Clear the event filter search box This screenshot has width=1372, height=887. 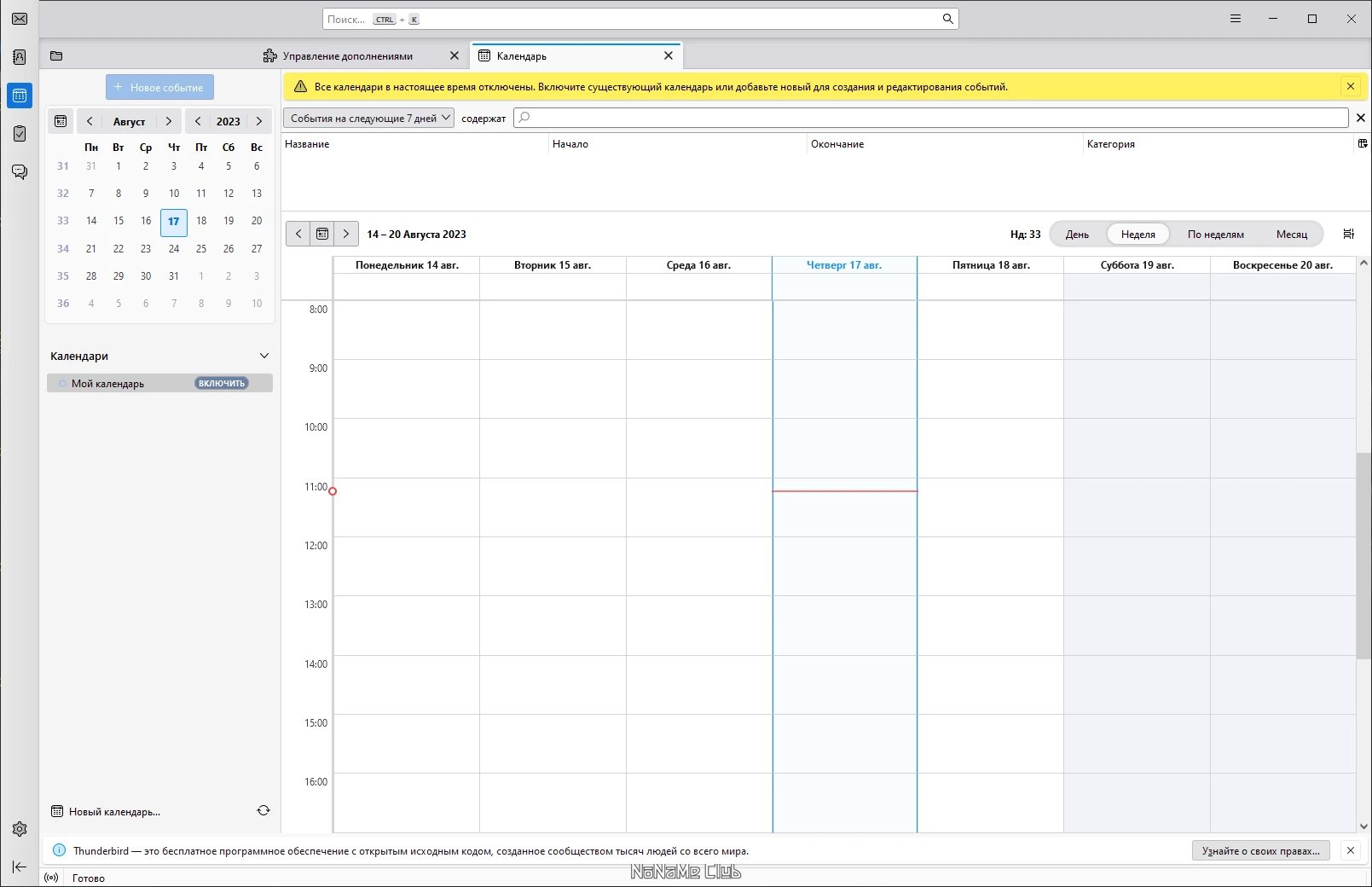pyautogui.click(x=1361, y=118)
